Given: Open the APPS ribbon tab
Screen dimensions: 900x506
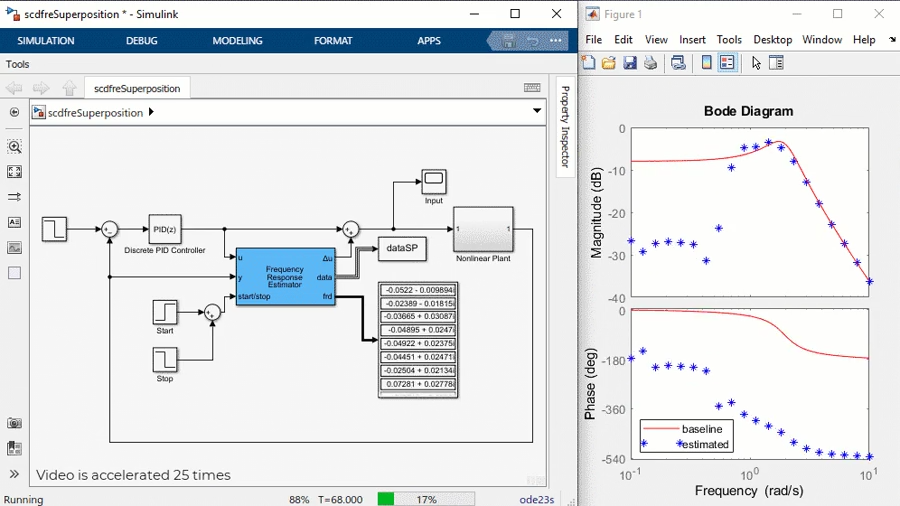Looking at the screenshot, I should (429, 41).
